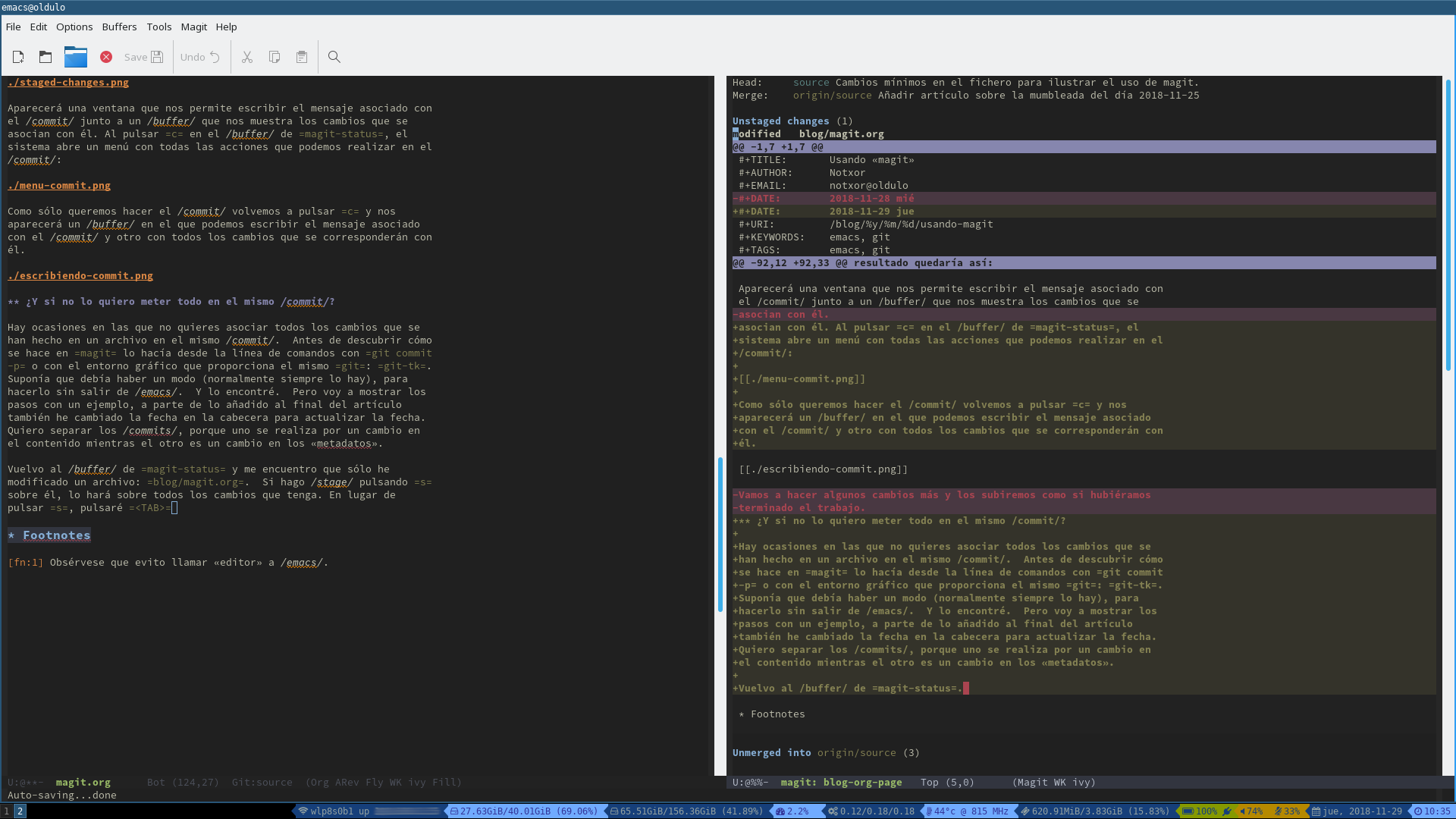Click the jue, 2018-11-29 date entry
This screenshot has width=1456, height=819.
tap(1357, 811)
